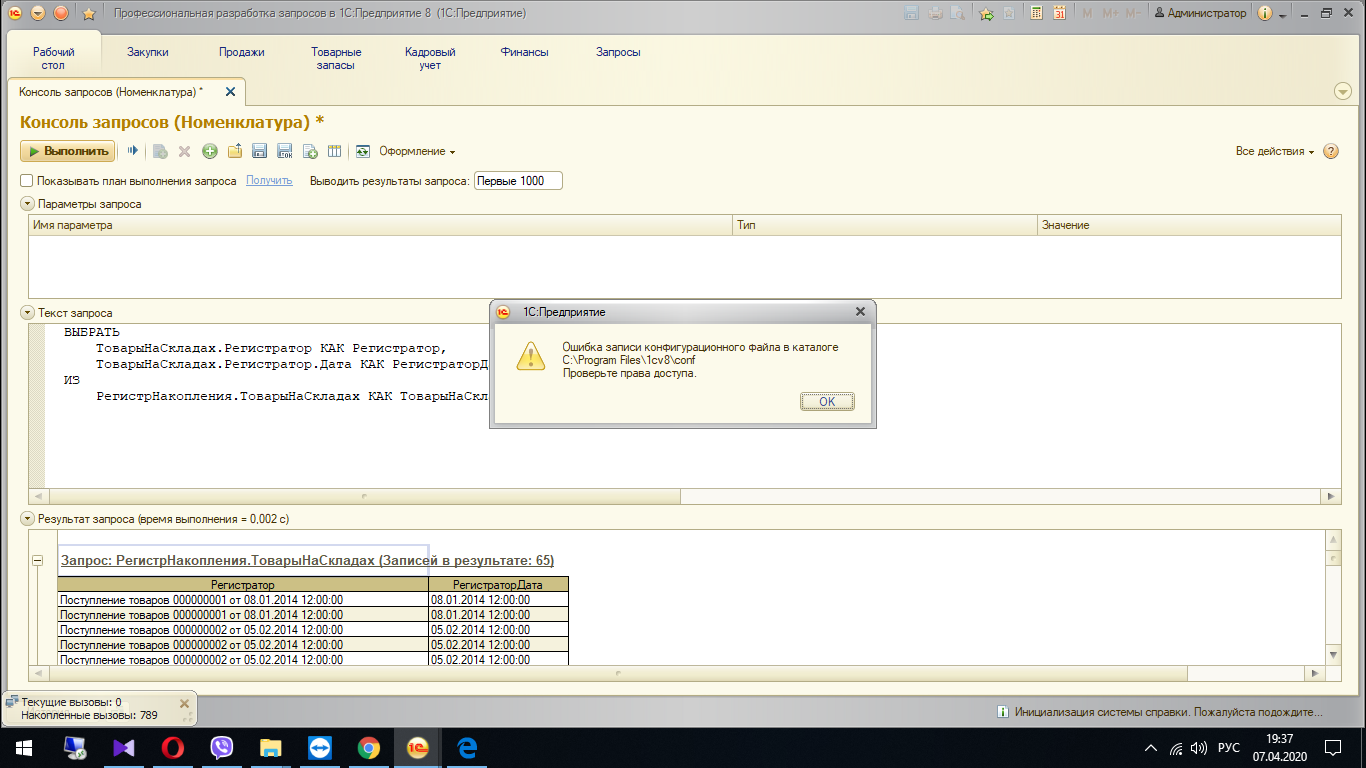Open the Кадровый учет section

(430, 58)
